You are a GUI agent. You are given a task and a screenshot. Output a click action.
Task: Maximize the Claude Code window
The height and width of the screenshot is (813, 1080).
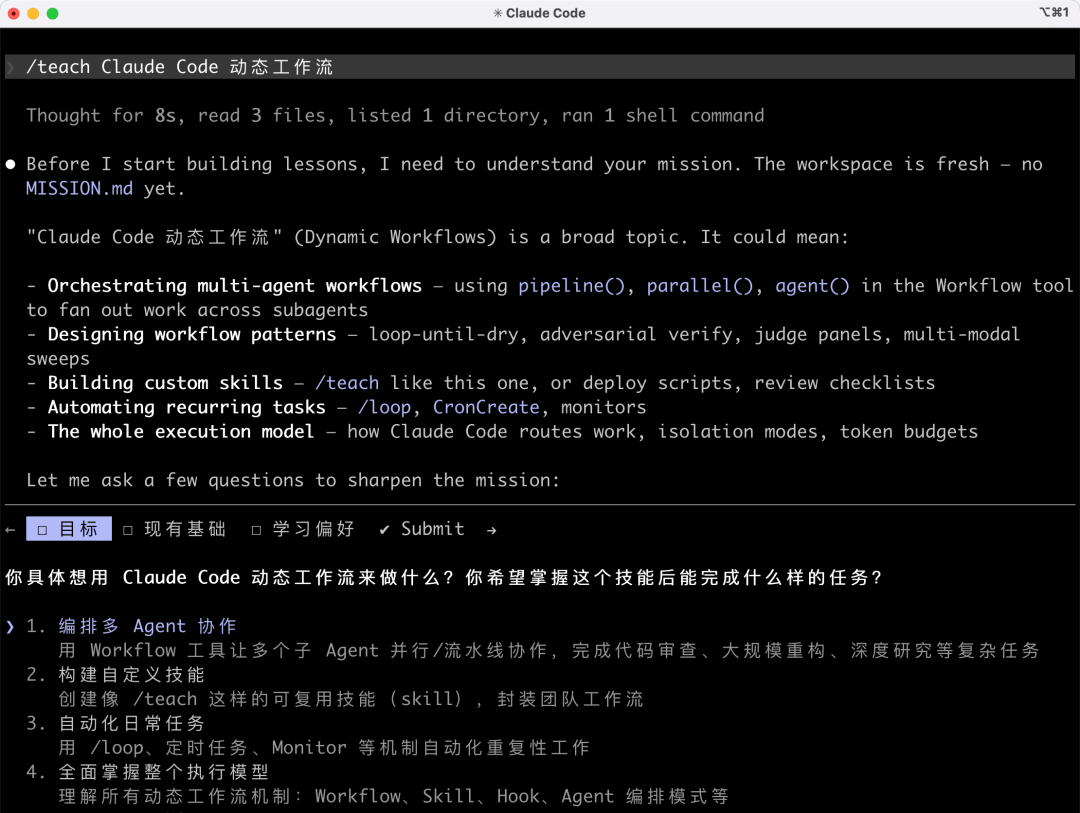52,13
